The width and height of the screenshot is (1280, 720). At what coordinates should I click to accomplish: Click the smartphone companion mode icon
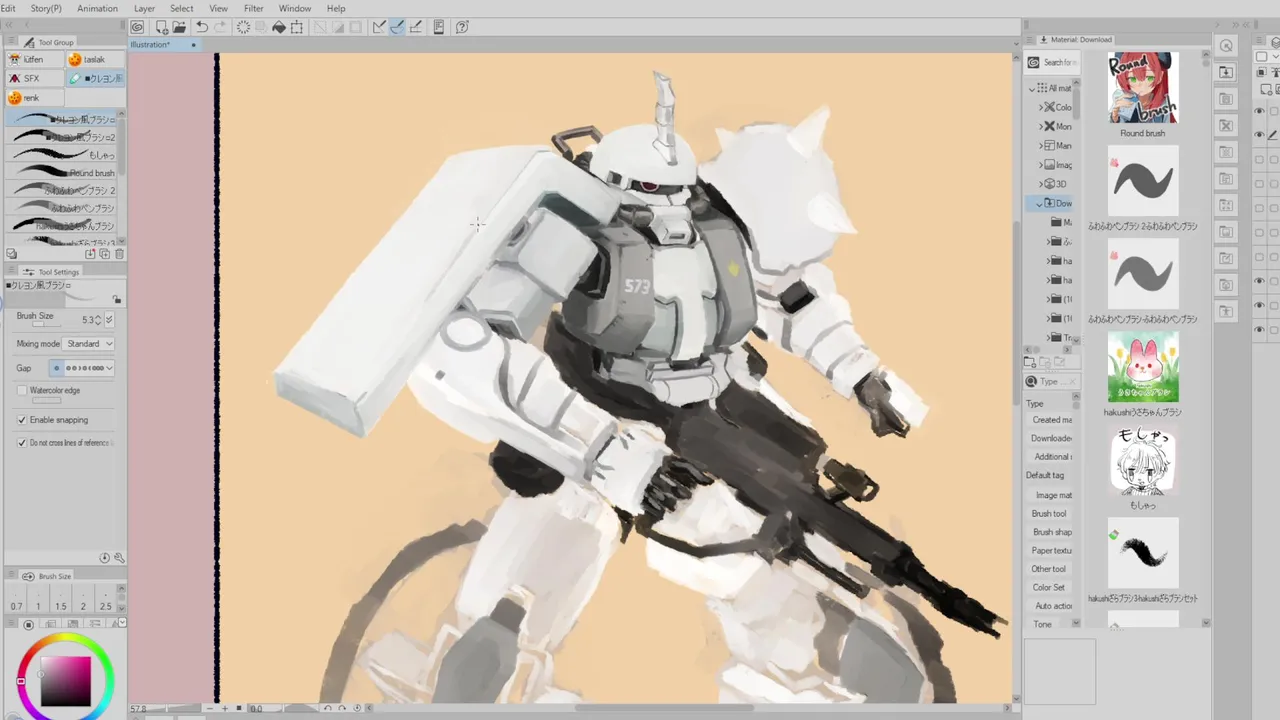[439, 27]
